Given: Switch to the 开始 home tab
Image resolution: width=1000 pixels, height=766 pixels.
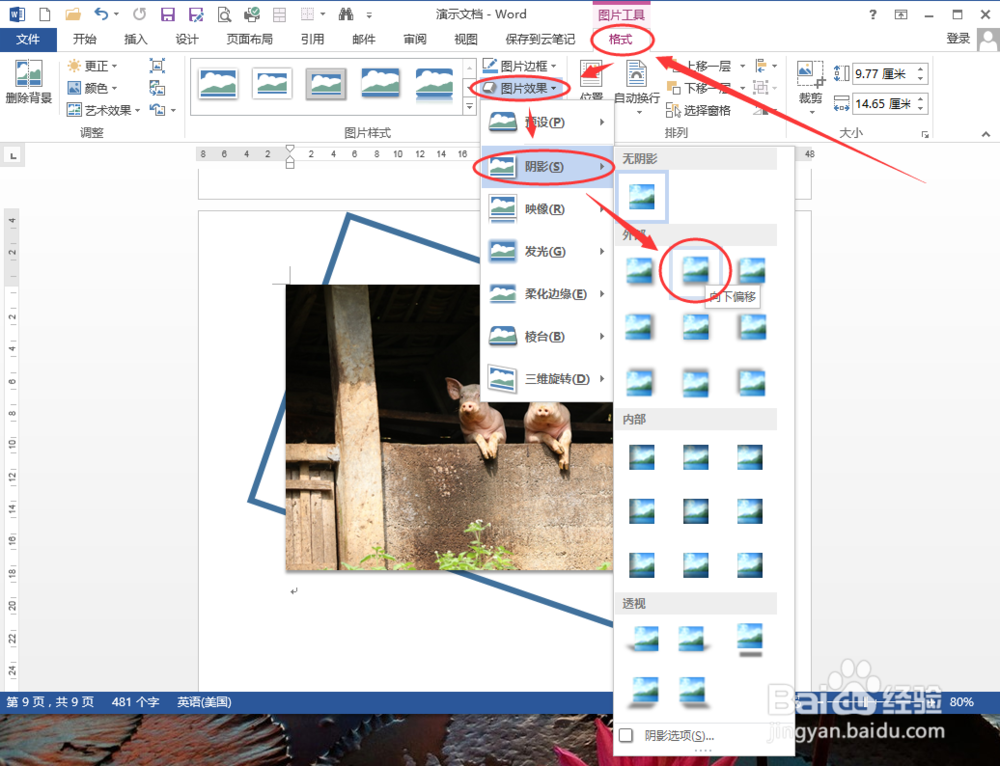Looking at the screenshot, I should (x=84, y=40).
